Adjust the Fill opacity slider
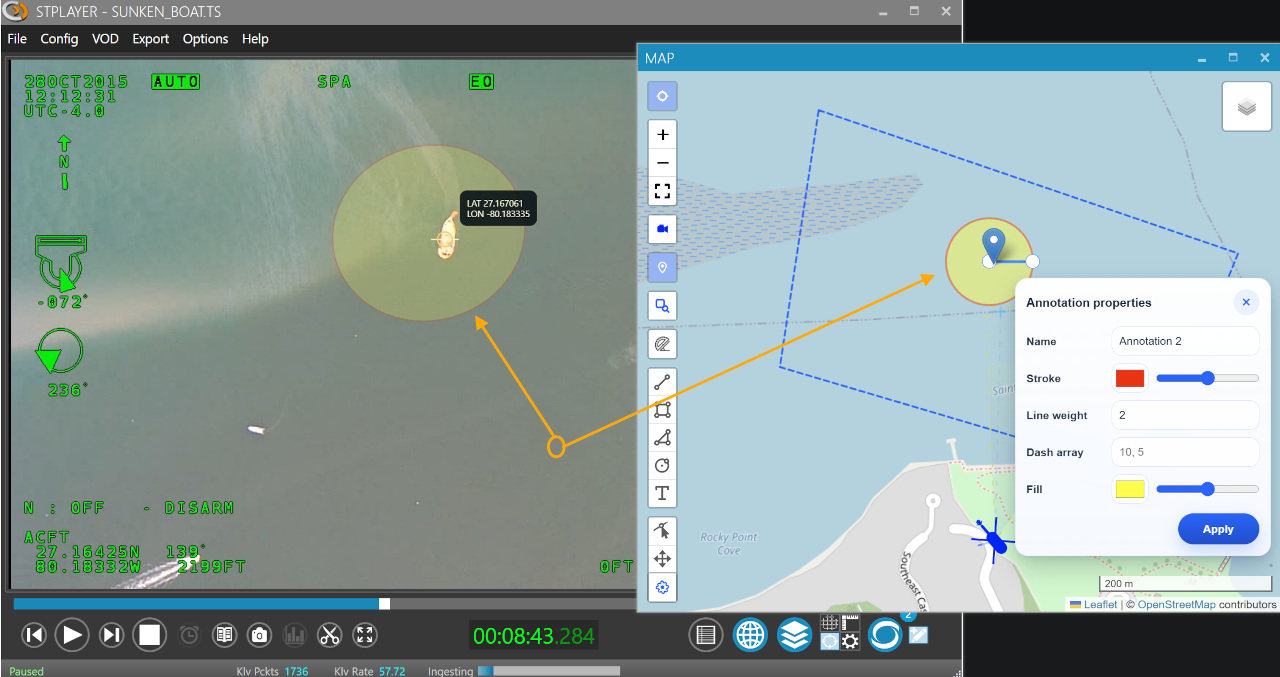Screen dimensions: 1280x677 pyautogui.click(x=1207, y=489)
